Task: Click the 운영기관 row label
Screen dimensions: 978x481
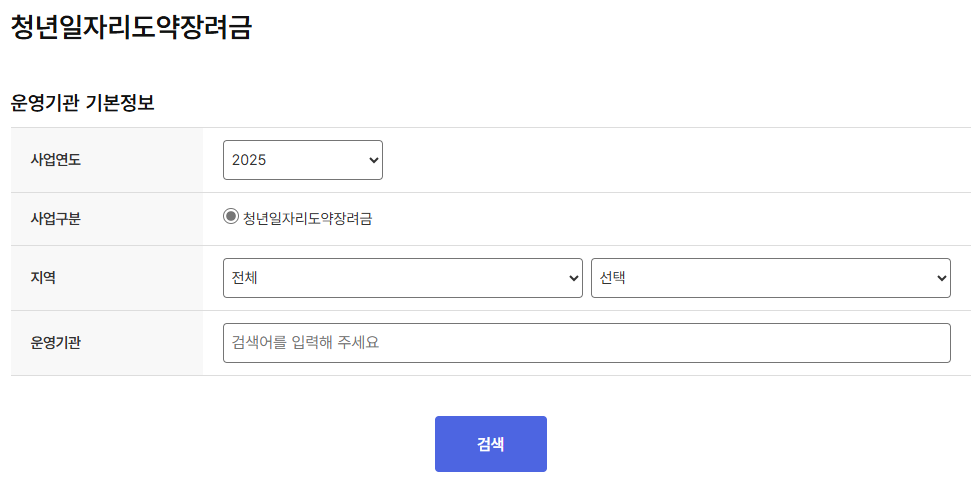Action: pyautogui.click(x=56, y=343)
